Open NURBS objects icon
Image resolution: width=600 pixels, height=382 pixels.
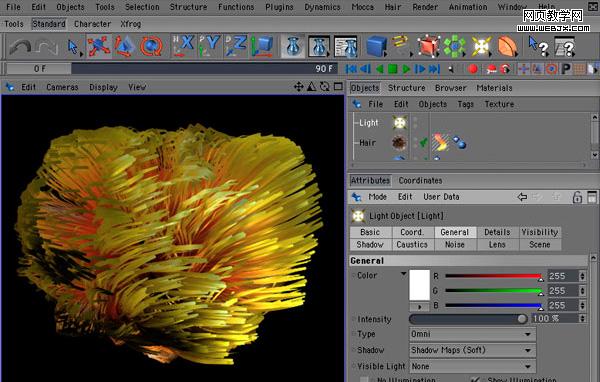point(428,46)
